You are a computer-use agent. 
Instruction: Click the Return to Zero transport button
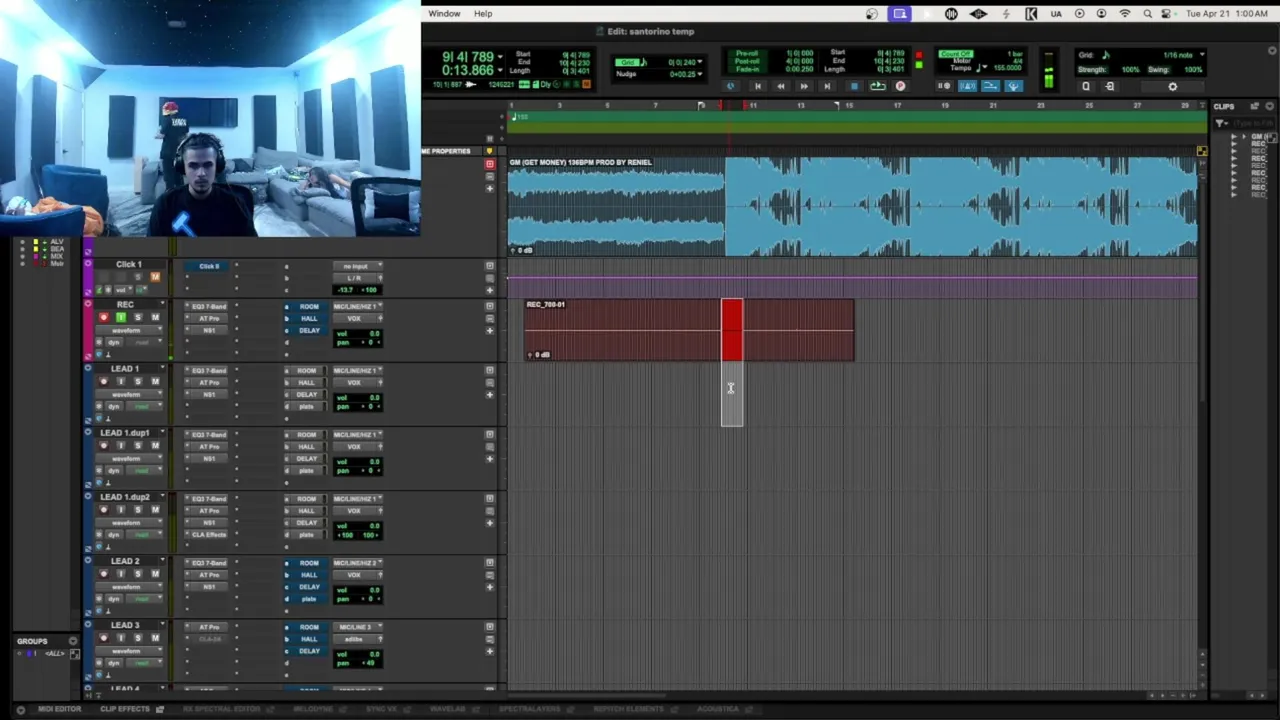coord(757,87)
